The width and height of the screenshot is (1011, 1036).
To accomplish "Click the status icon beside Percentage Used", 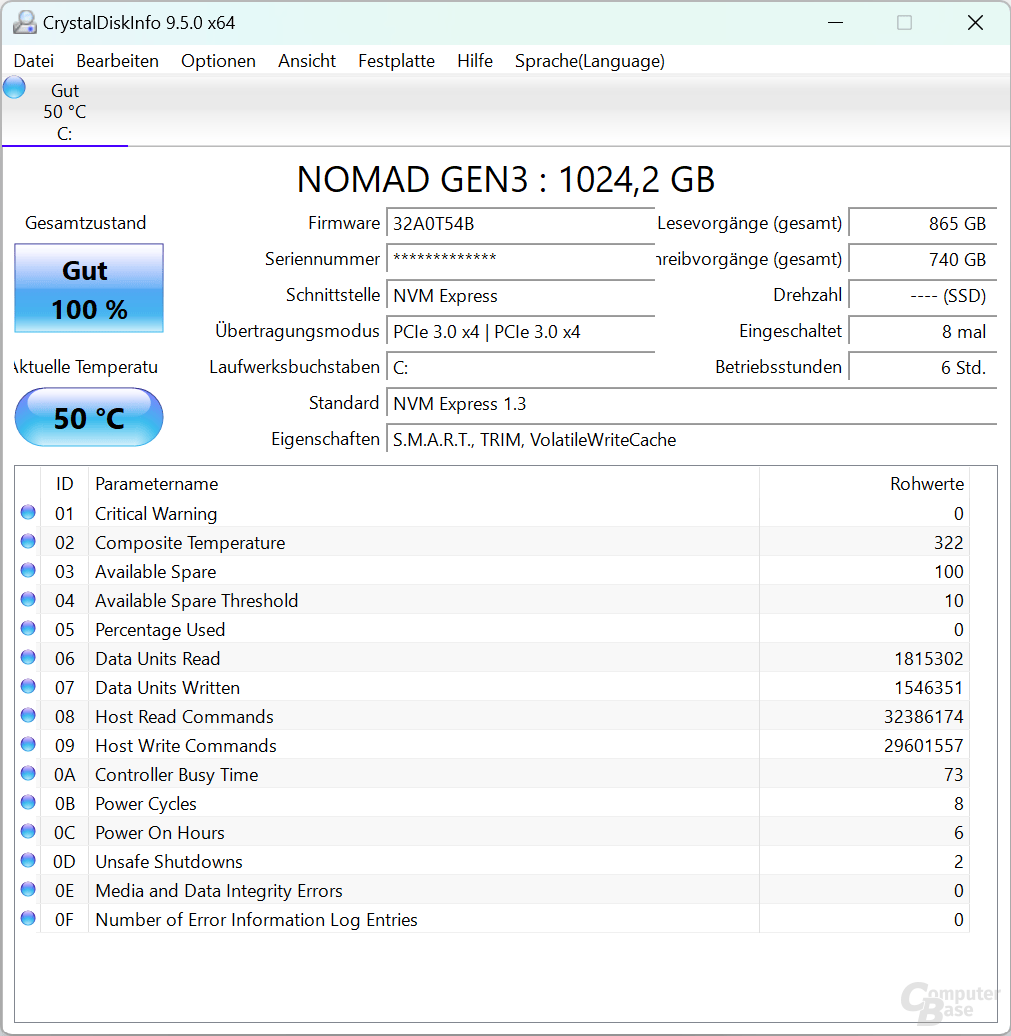I will (x=28, y=629).
